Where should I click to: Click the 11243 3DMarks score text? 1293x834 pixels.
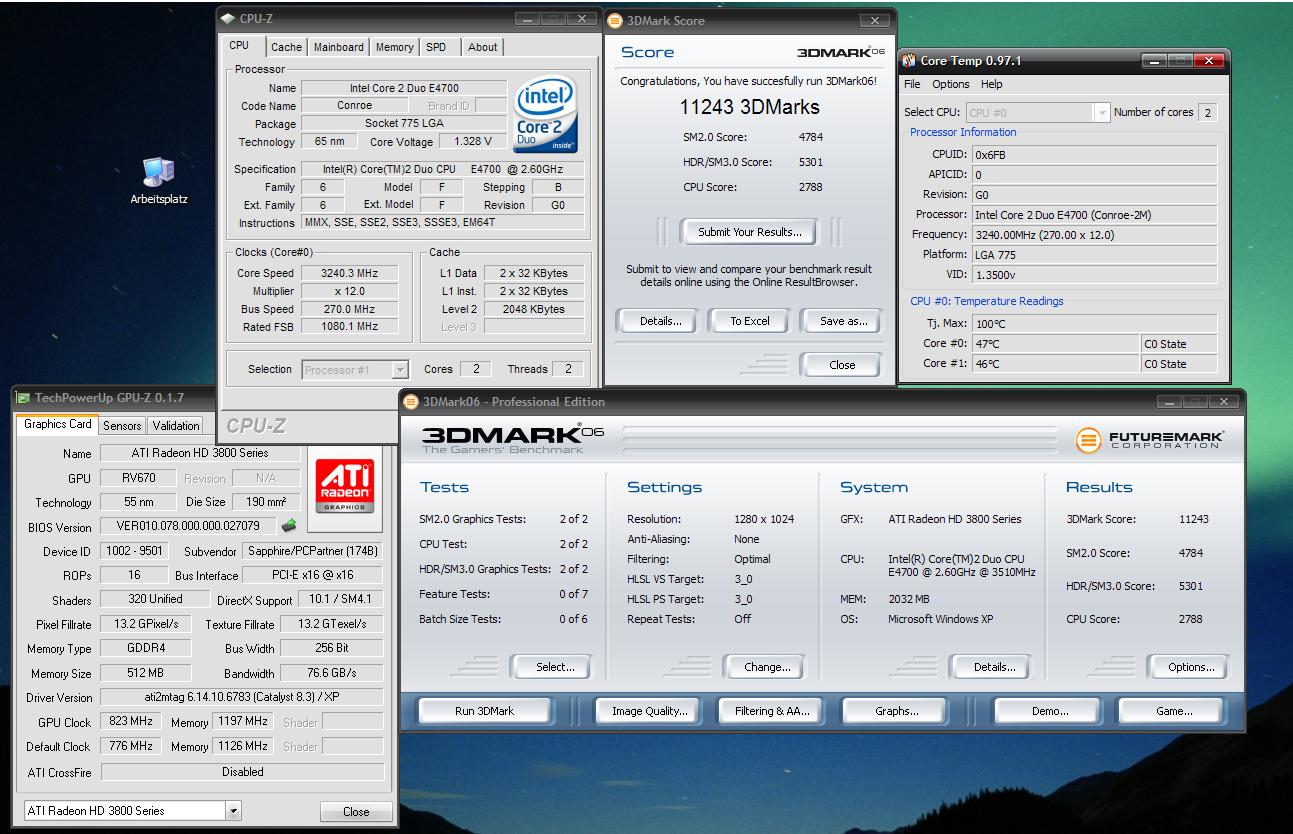click(749, 107)
